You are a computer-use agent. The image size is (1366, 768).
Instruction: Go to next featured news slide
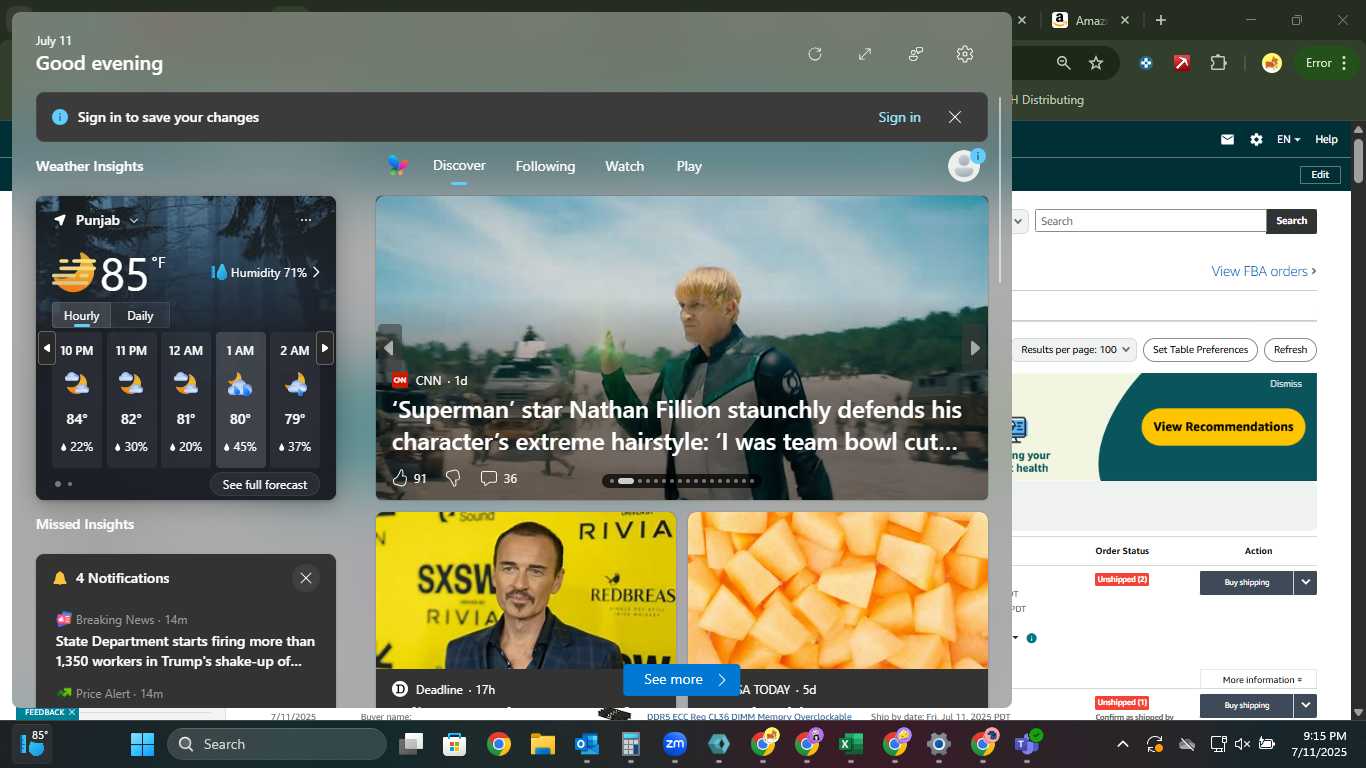point(975,348)
